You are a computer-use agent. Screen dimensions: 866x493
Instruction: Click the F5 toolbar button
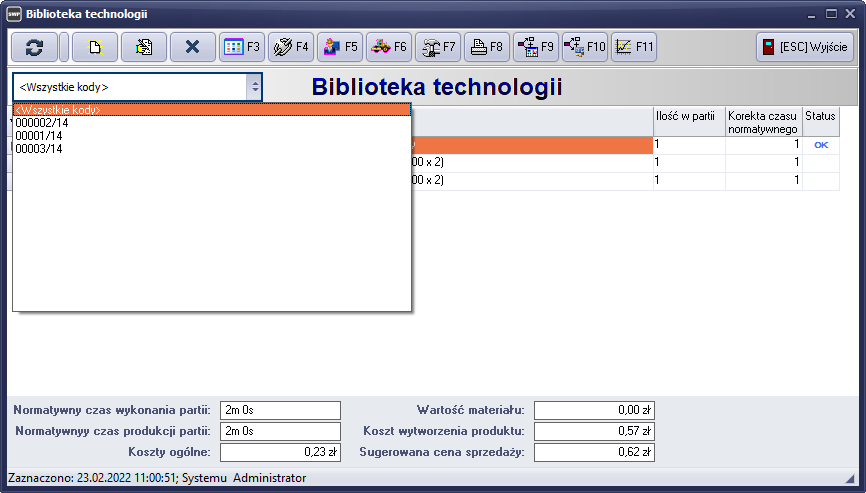339,47
